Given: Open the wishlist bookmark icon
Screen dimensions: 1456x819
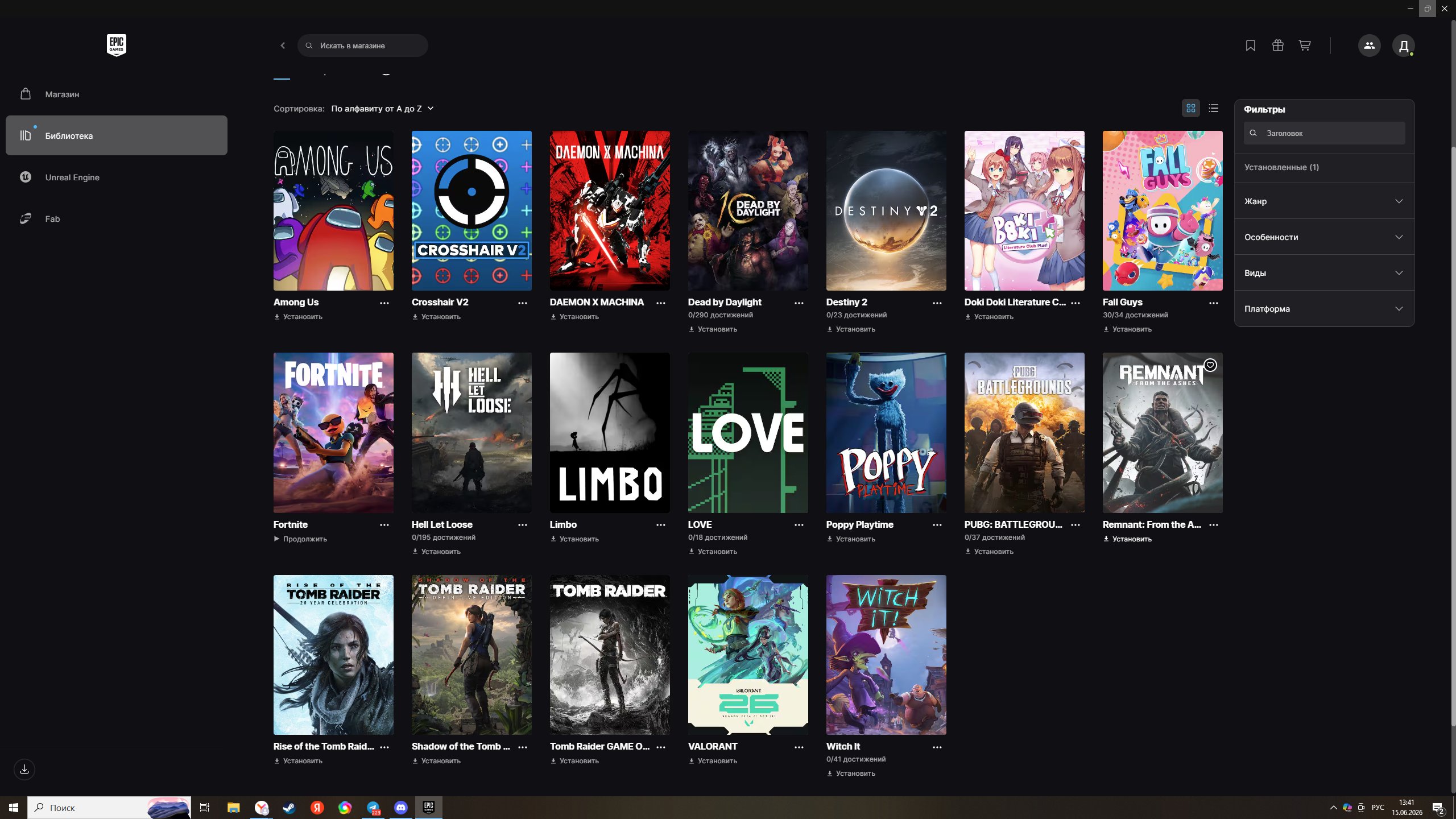Looking at the screenshot, I should coord(1250,45).
